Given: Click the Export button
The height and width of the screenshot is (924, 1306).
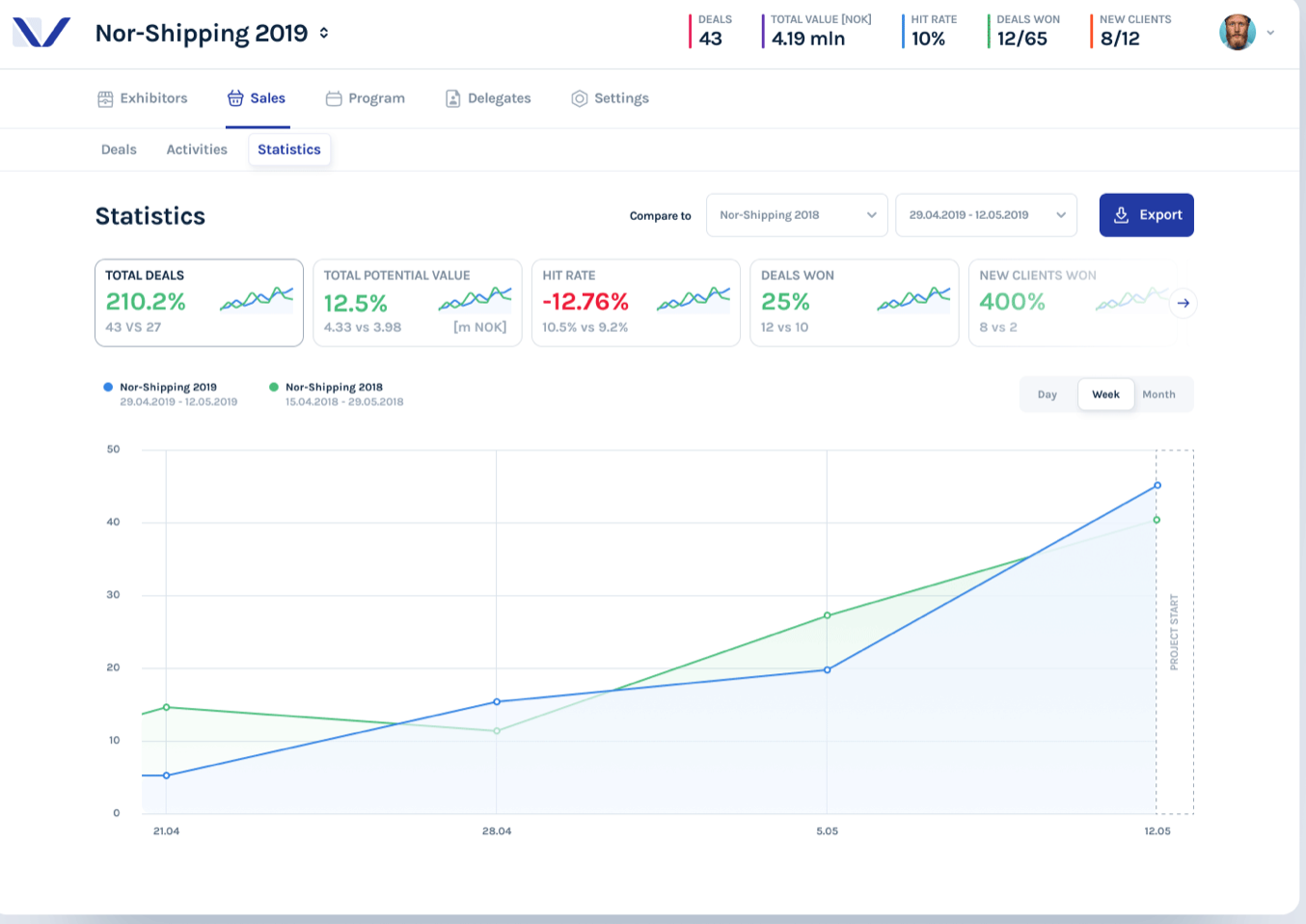Looking at the screenshot, I should click(1147, 215).
